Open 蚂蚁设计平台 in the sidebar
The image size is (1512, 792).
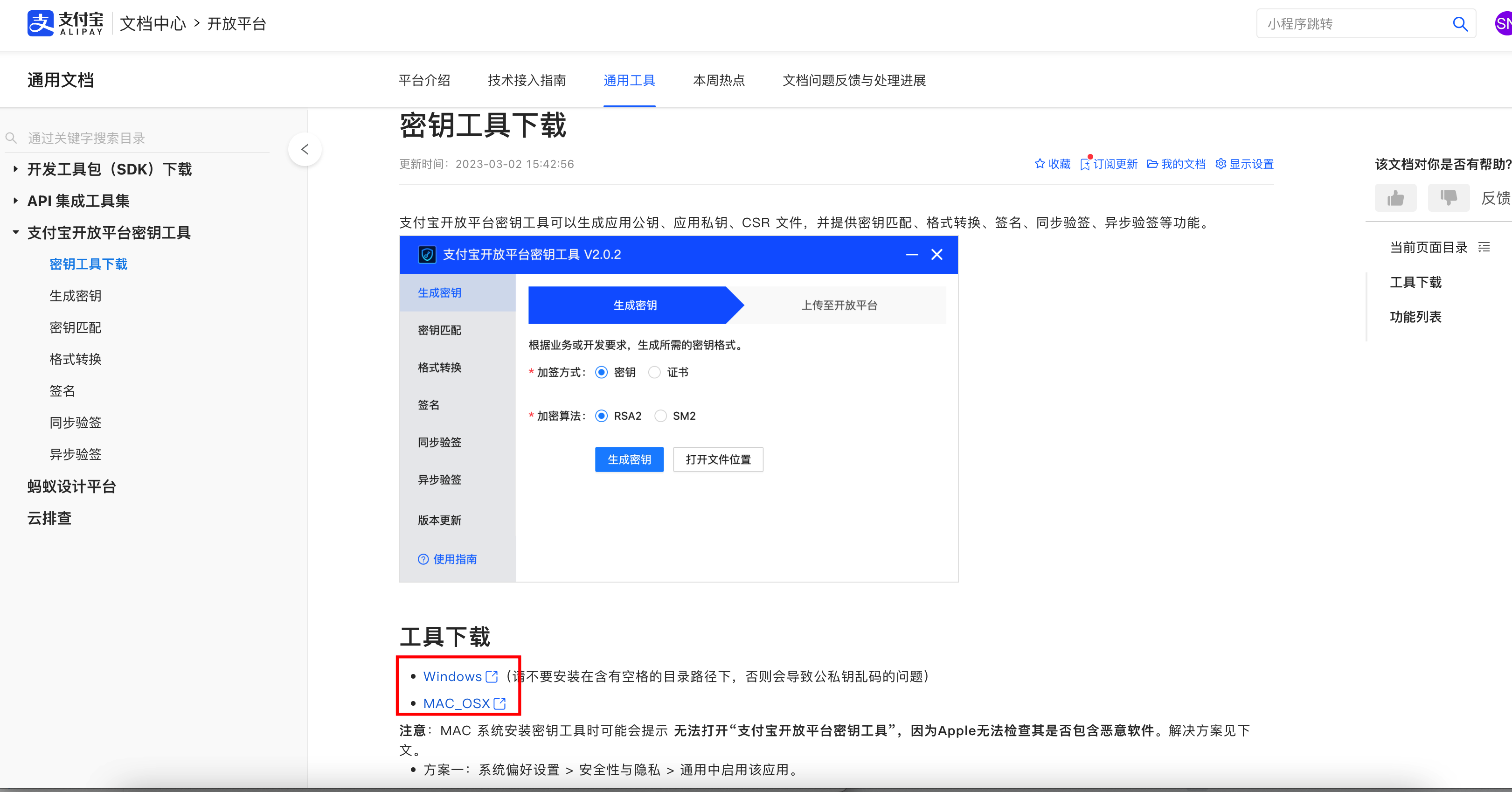72,486
